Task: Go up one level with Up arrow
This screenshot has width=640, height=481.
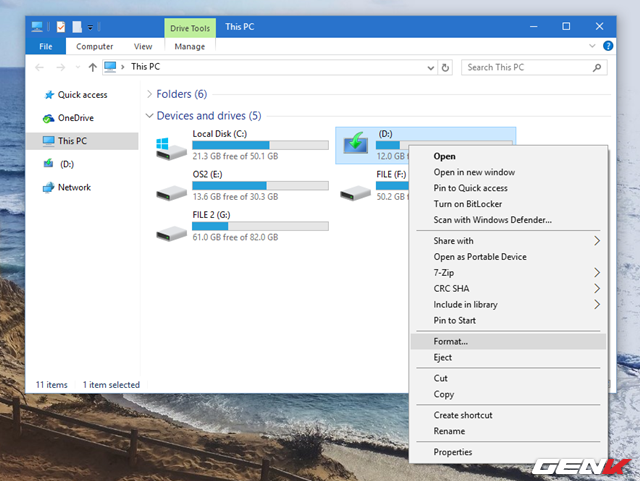Action: click(x=93, y=67)
